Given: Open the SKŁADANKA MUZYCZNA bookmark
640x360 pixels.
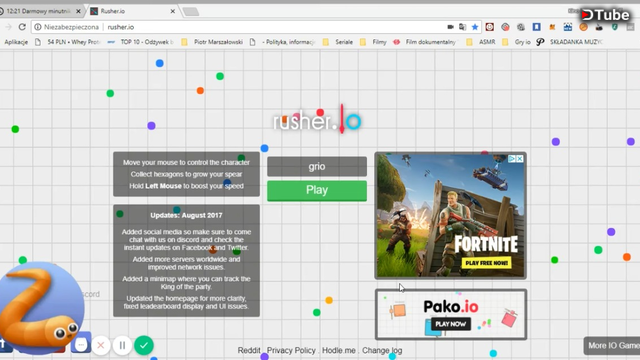Looking at the screenshot, I should 569,42.
